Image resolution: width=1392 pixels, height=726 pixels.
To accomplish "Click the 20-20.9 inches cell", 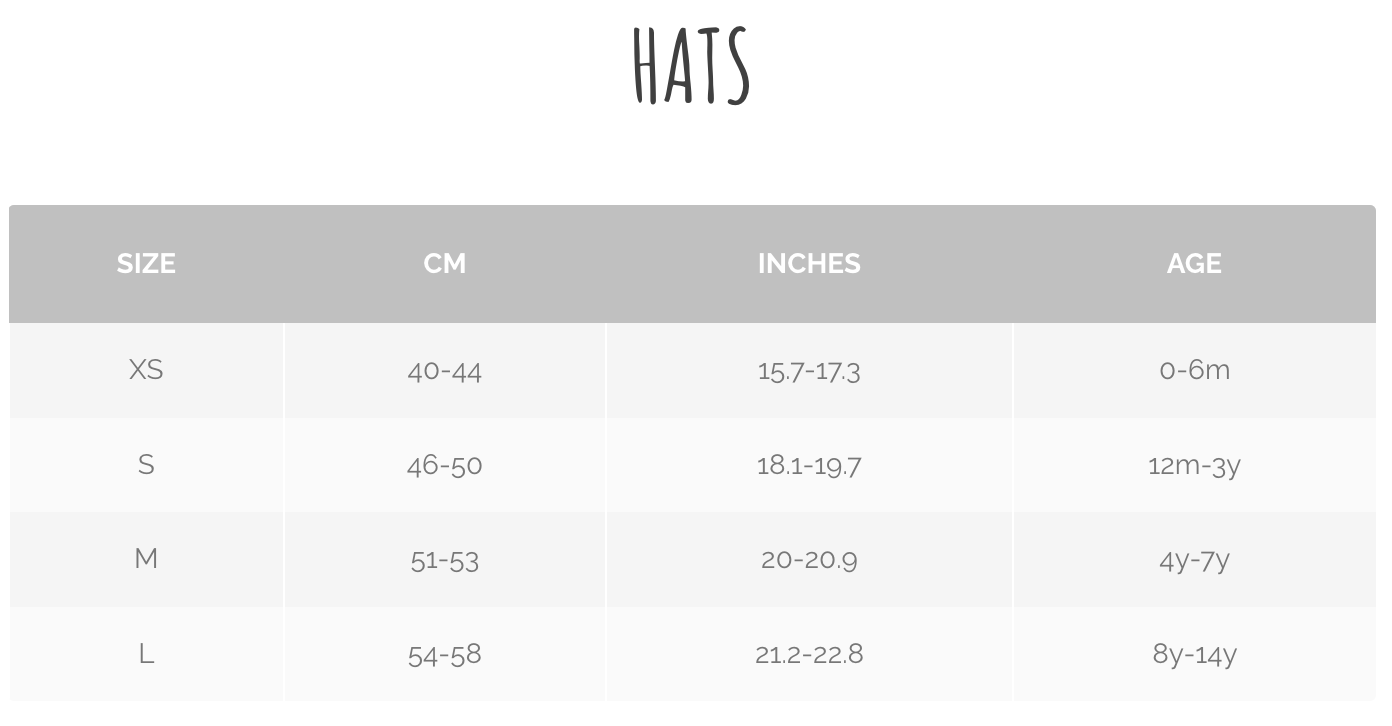I will (809, 559).
